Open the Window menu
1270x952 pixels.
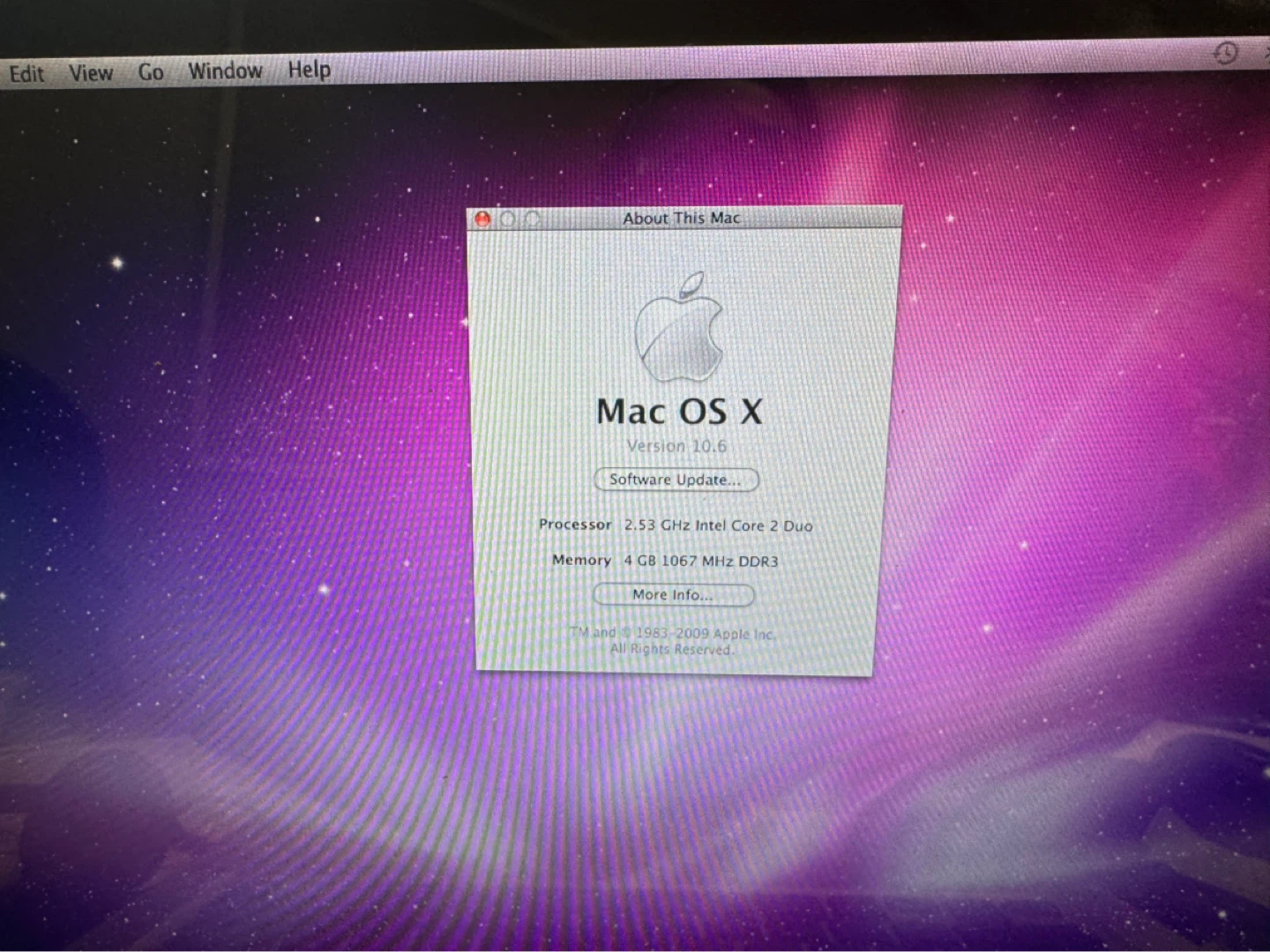[x=225, y=71]
